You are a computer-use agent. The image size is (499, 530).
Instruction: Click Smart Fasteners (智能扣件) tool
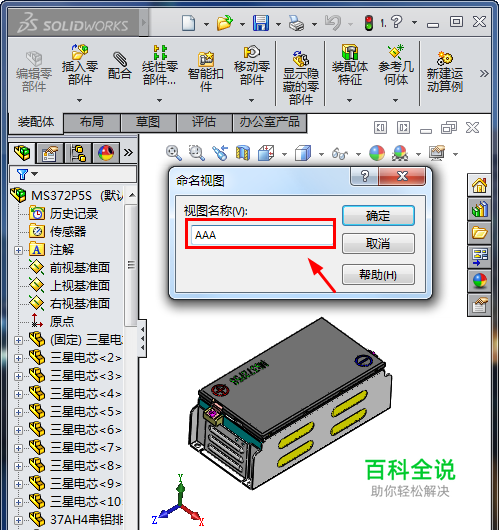pos(206,72)
